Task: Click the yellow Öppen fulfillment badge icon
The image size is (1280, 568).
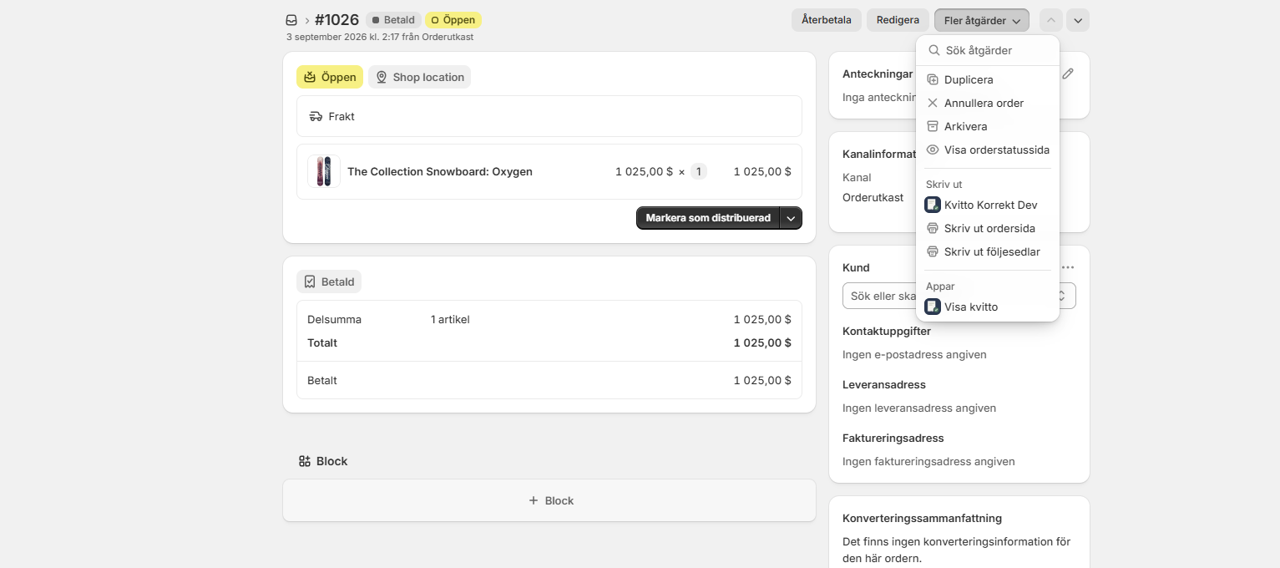Action: [x=310, y=77]
